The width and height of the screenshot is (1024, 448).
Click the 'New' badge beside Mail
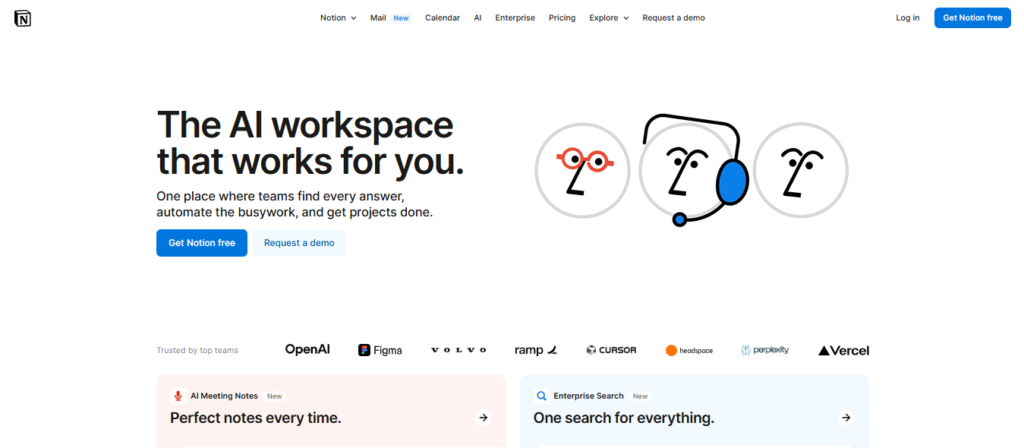pos(401,18)
